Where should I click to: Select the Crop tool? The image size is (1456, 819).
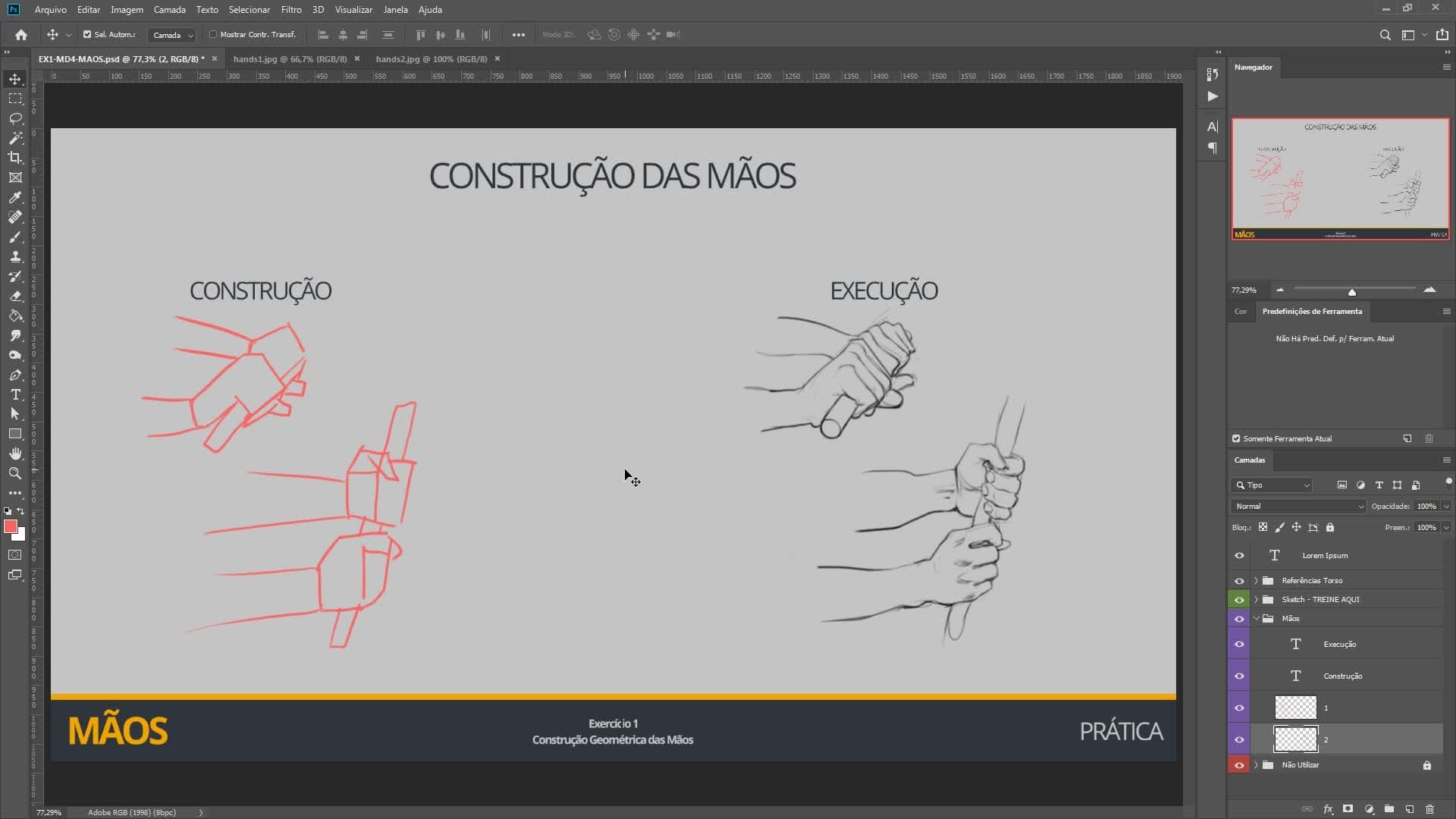pyautogui.click(x=15, y=158)
